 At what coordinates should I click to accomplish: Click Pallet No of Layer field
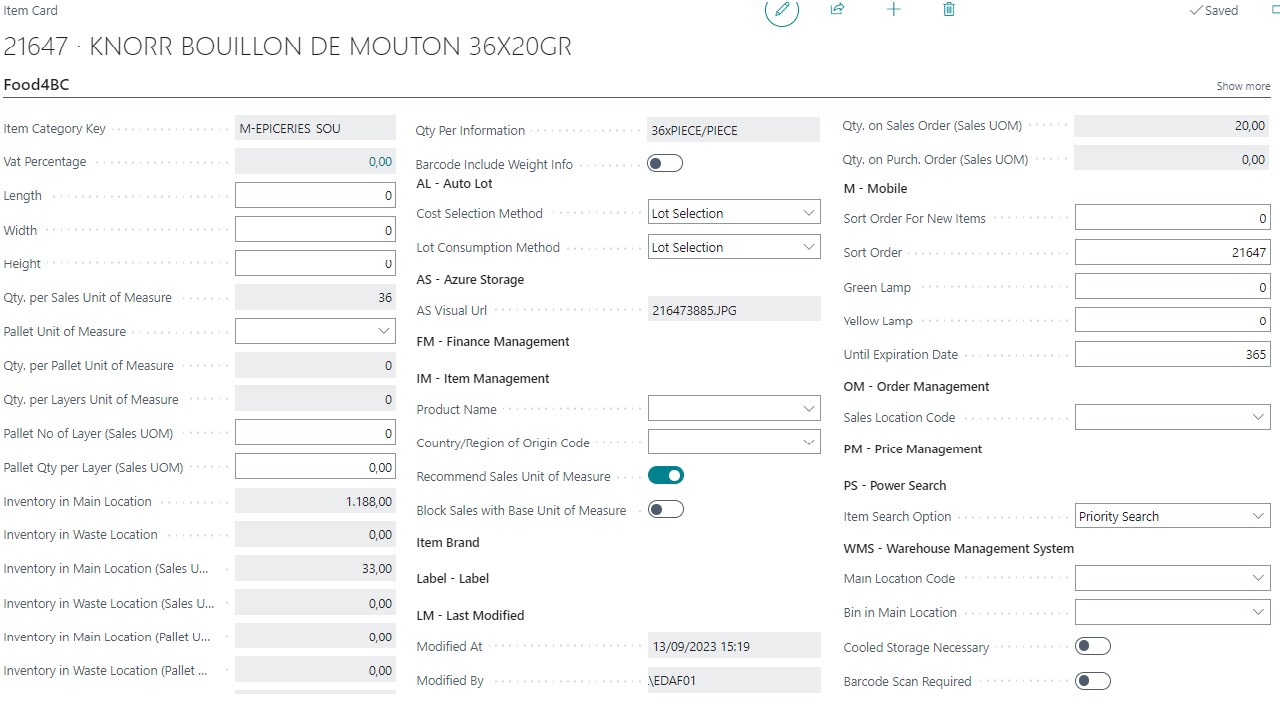click(x=315, y=433)
